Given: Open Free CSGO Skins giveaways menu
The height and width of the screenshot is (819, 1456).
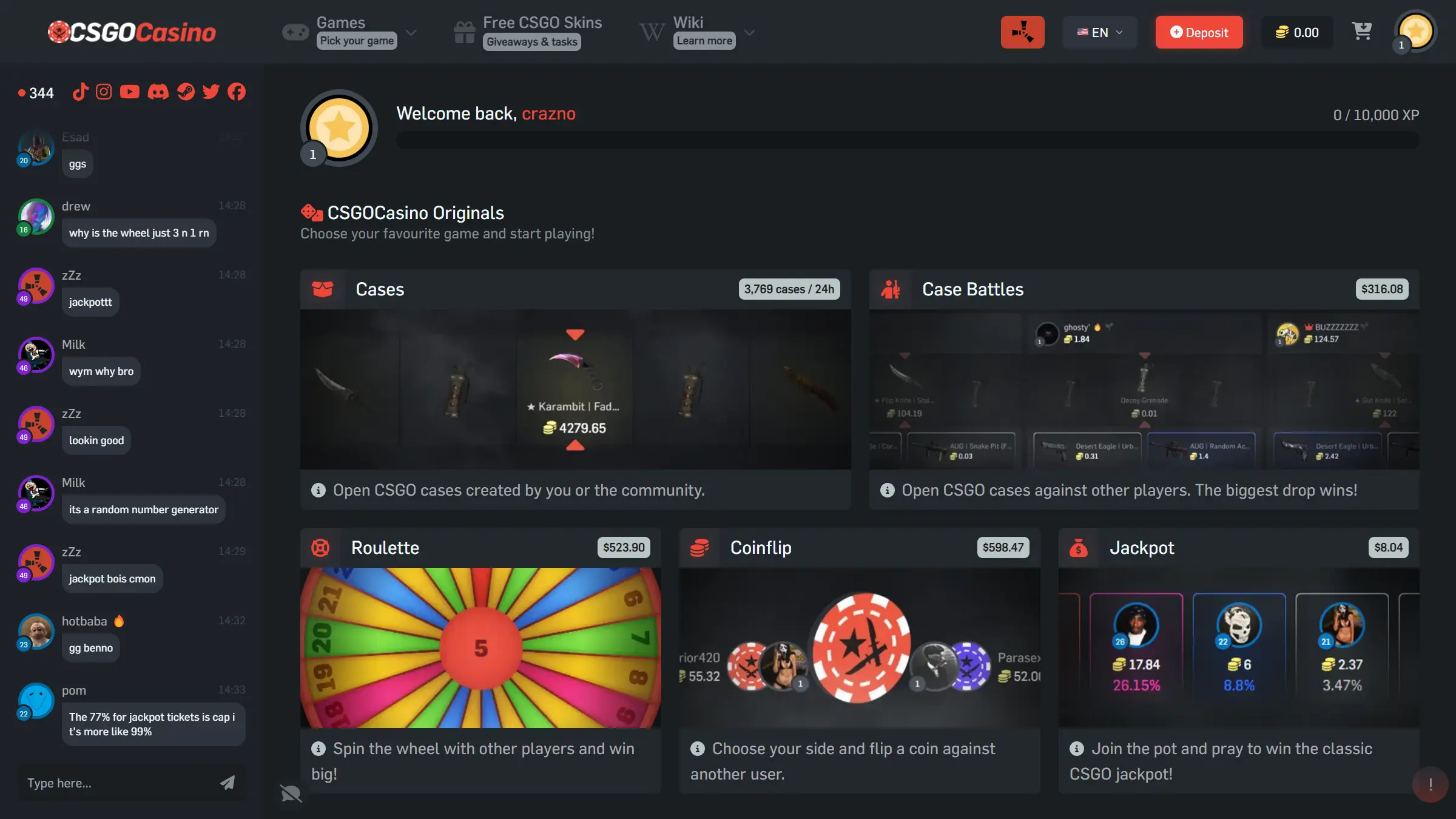Looking at the screenshot, I should (x=528, y=32).
